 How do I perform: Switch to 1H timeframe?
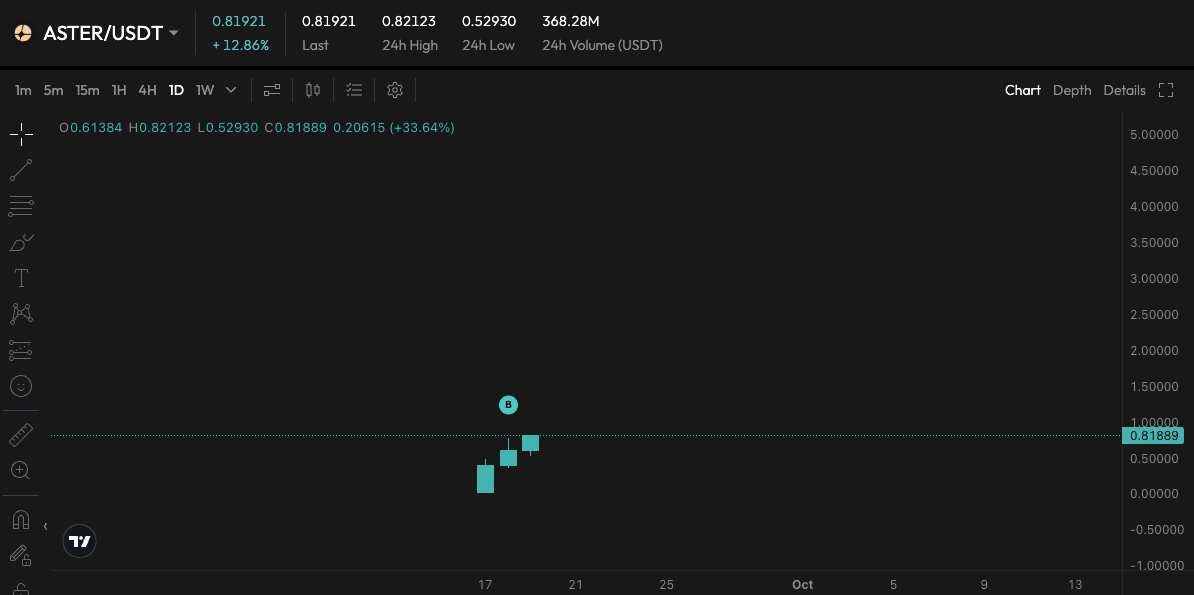point(119,90)
